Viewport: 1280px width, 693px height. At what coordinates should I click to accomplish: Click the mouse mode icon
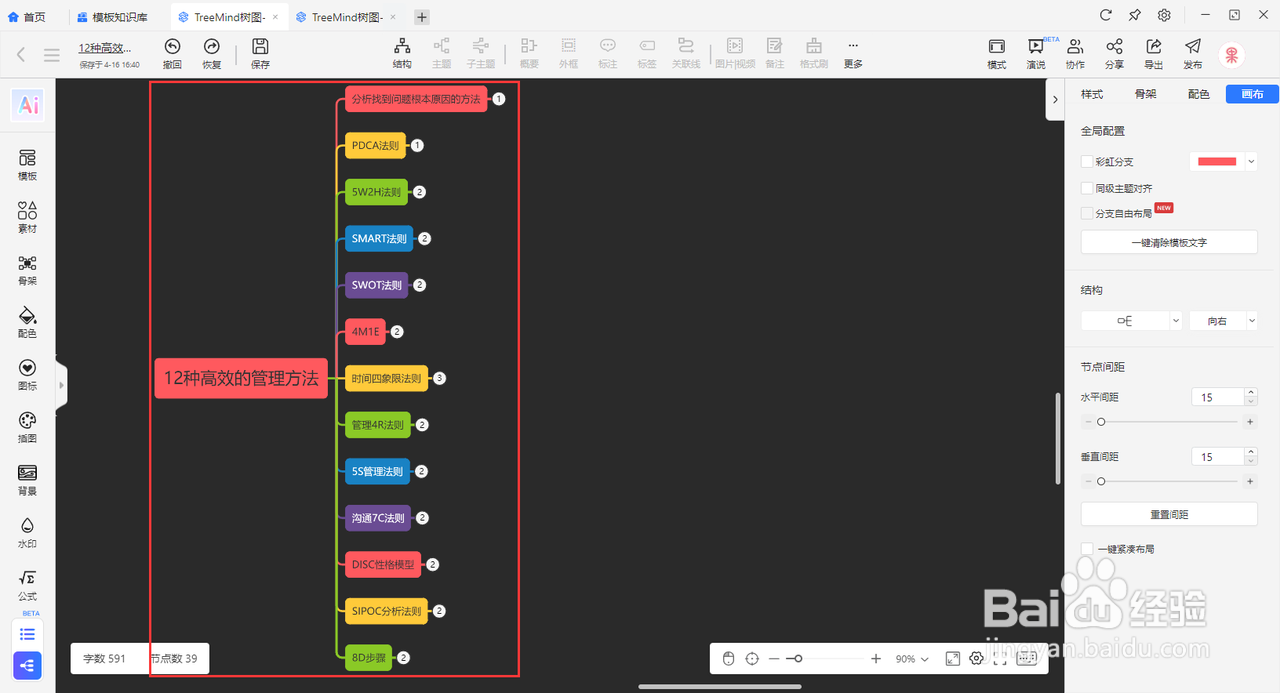[x=729, y=659]
